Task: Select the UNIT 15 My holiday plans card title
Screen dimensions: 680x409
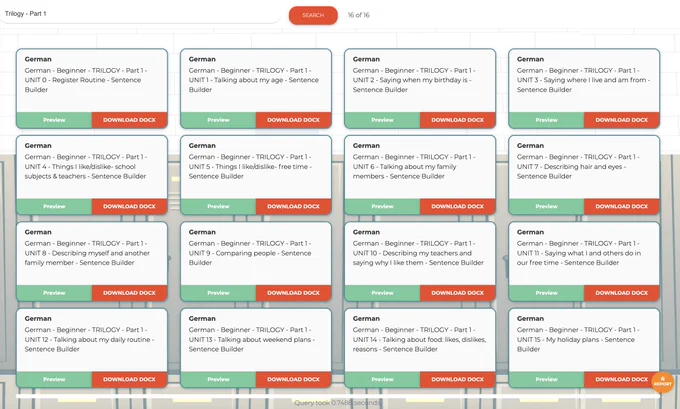Action: pos(578,339)
